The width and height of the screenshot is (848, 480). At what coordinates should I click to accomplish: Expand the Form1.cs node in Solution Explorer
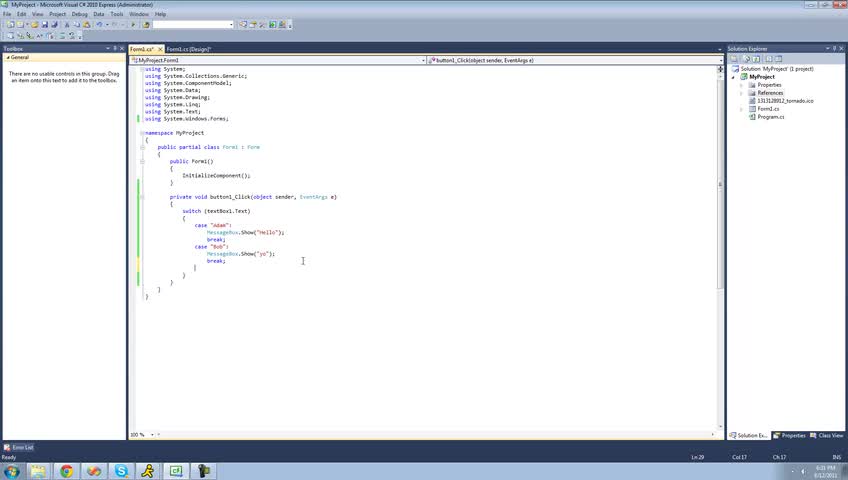click(x=741, y=109)
